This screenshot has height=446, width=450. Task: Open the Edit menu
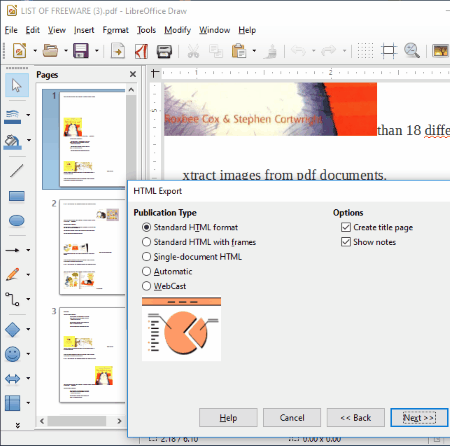point(32,30)
